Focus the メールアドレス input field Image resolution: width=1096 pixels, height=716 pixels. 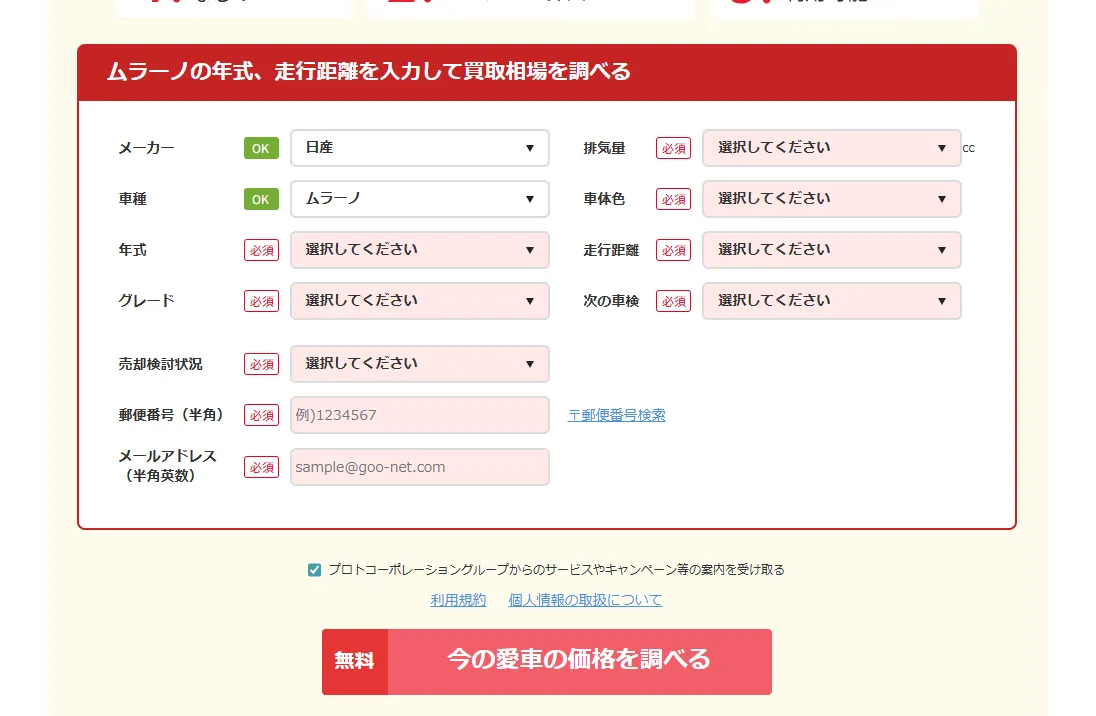click(x=419, y=467)
